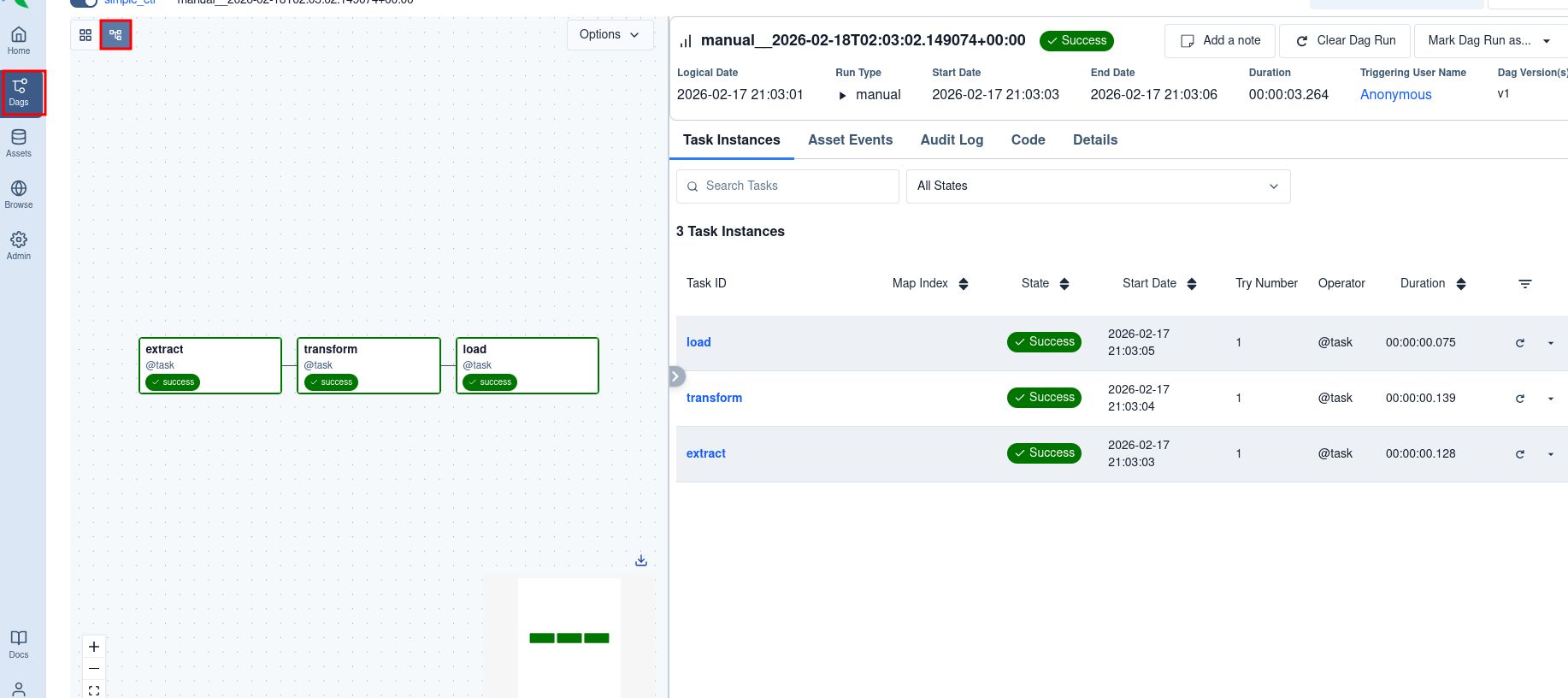Expand the graph Options dropdown
Screen dimensions: 1568x698
tap(610, 35)
